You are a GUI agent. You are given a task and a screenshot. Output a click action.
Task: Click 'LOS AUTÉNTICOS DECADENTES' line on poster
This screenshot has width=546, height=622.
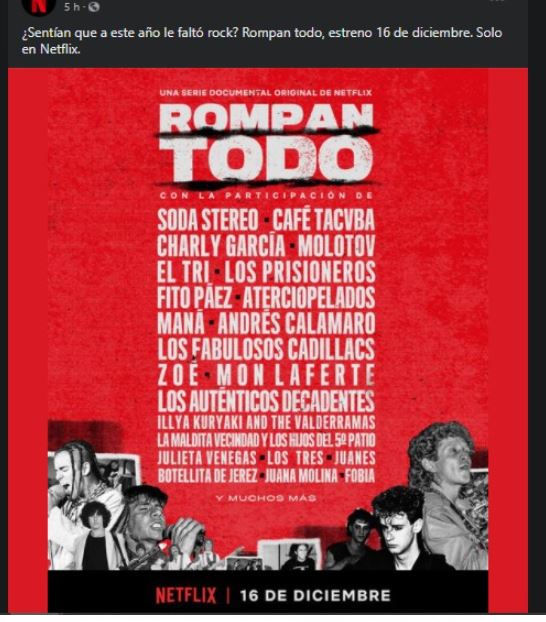[266, 401]
